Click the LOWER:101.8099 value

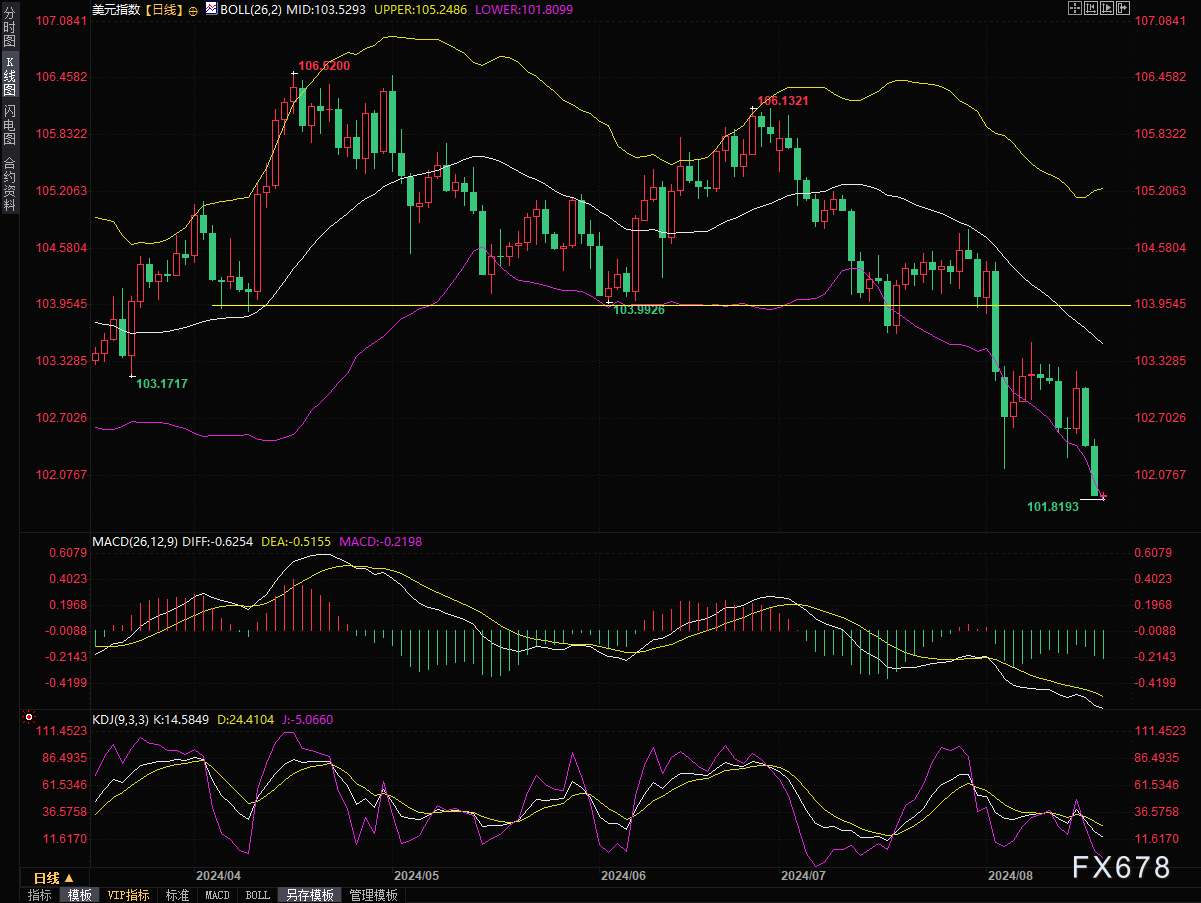526,8
